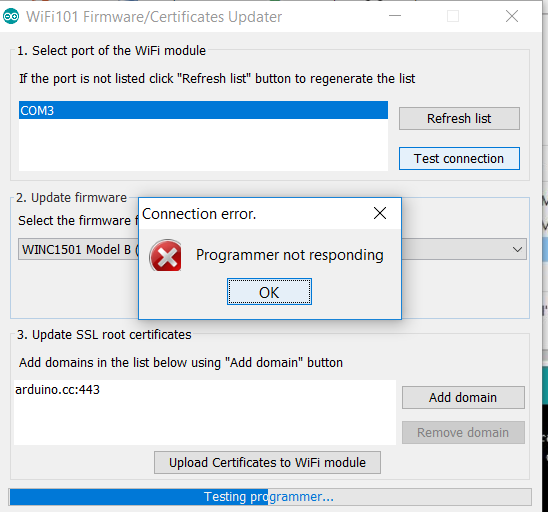The width and height of the screenshot is (548, 512).
Task: Click the Test connection button
Action: (459, 159)
